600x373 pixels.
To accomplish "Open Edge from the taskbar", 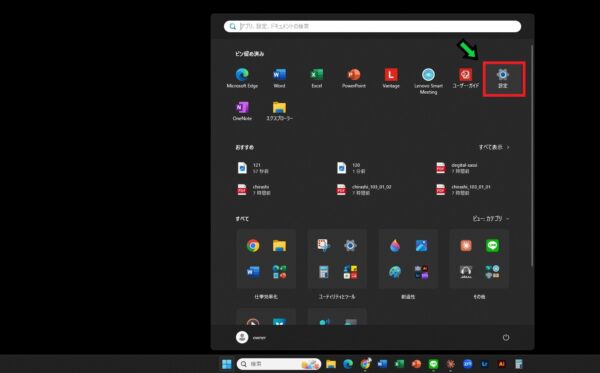I will point(348,364).
